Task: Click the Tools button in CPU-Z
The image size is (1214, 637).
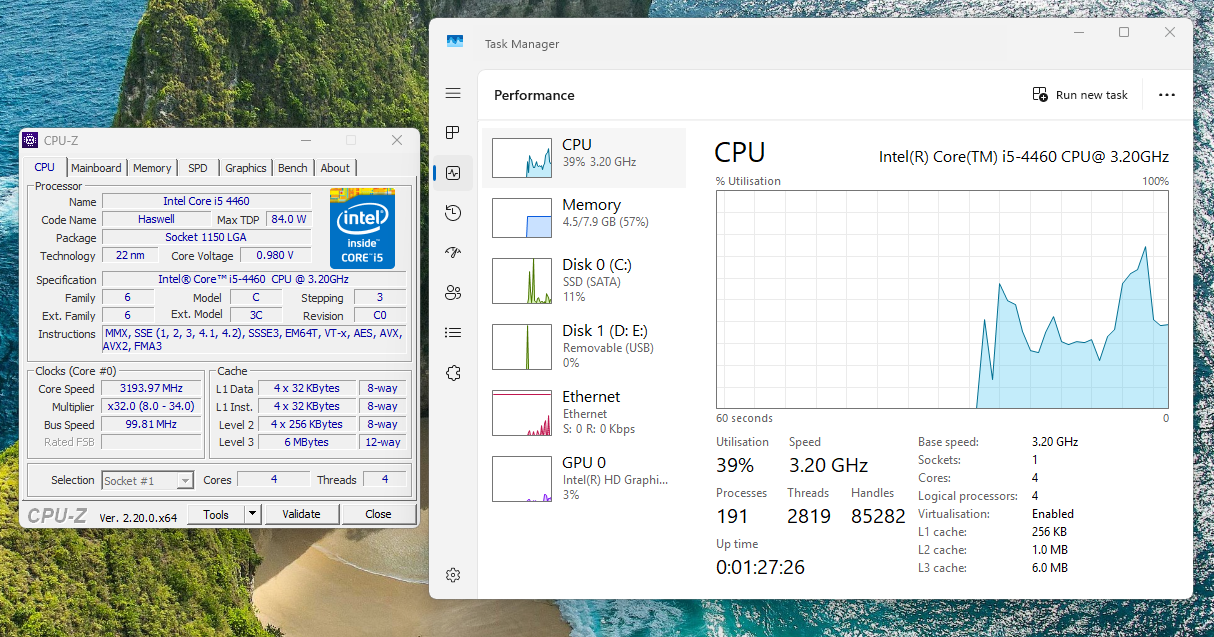Action: pos(216,515)
